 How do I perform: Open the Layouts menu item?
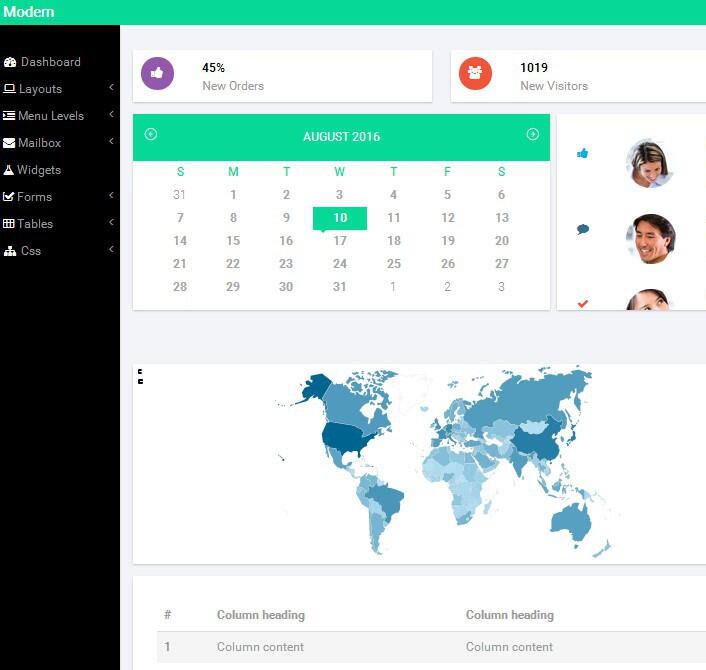pos(60,89)
